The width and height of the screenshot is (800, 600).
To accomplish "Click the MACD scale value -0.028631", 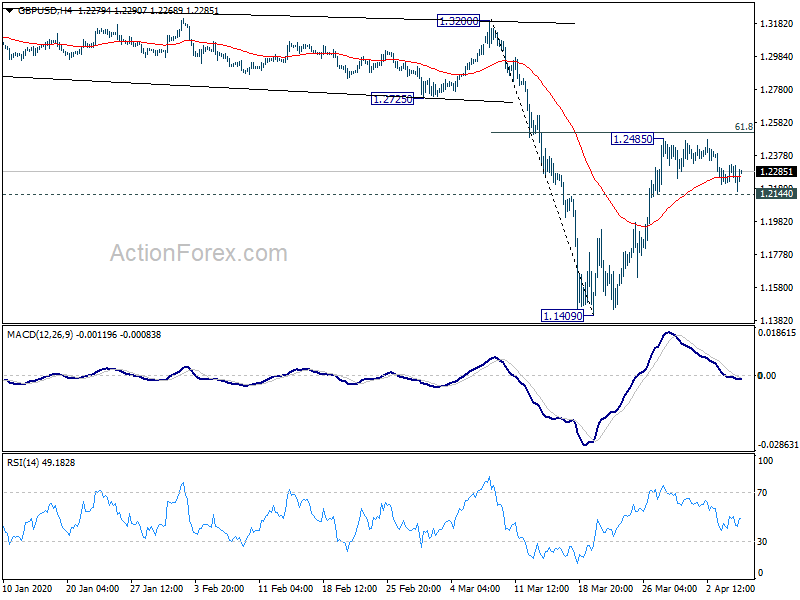I will point(778,445).
